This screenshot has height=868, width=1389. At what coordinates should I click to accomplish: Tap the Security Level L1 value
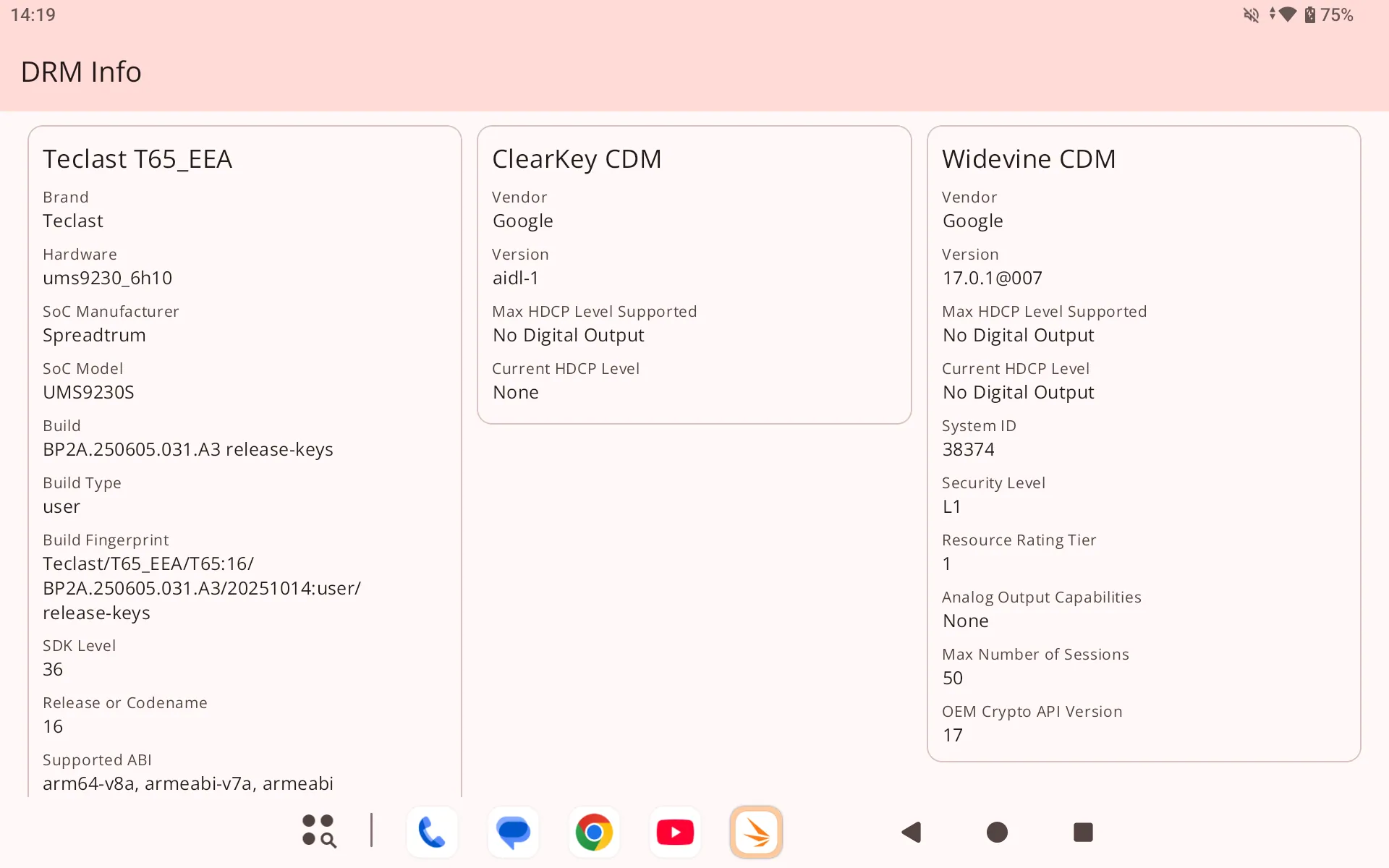click(x=951, y=506)
